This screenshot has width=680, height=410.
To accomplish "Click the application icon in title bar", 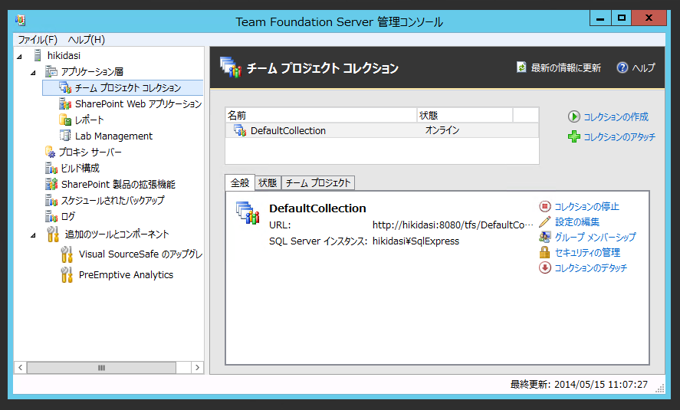I will point(20,20).
